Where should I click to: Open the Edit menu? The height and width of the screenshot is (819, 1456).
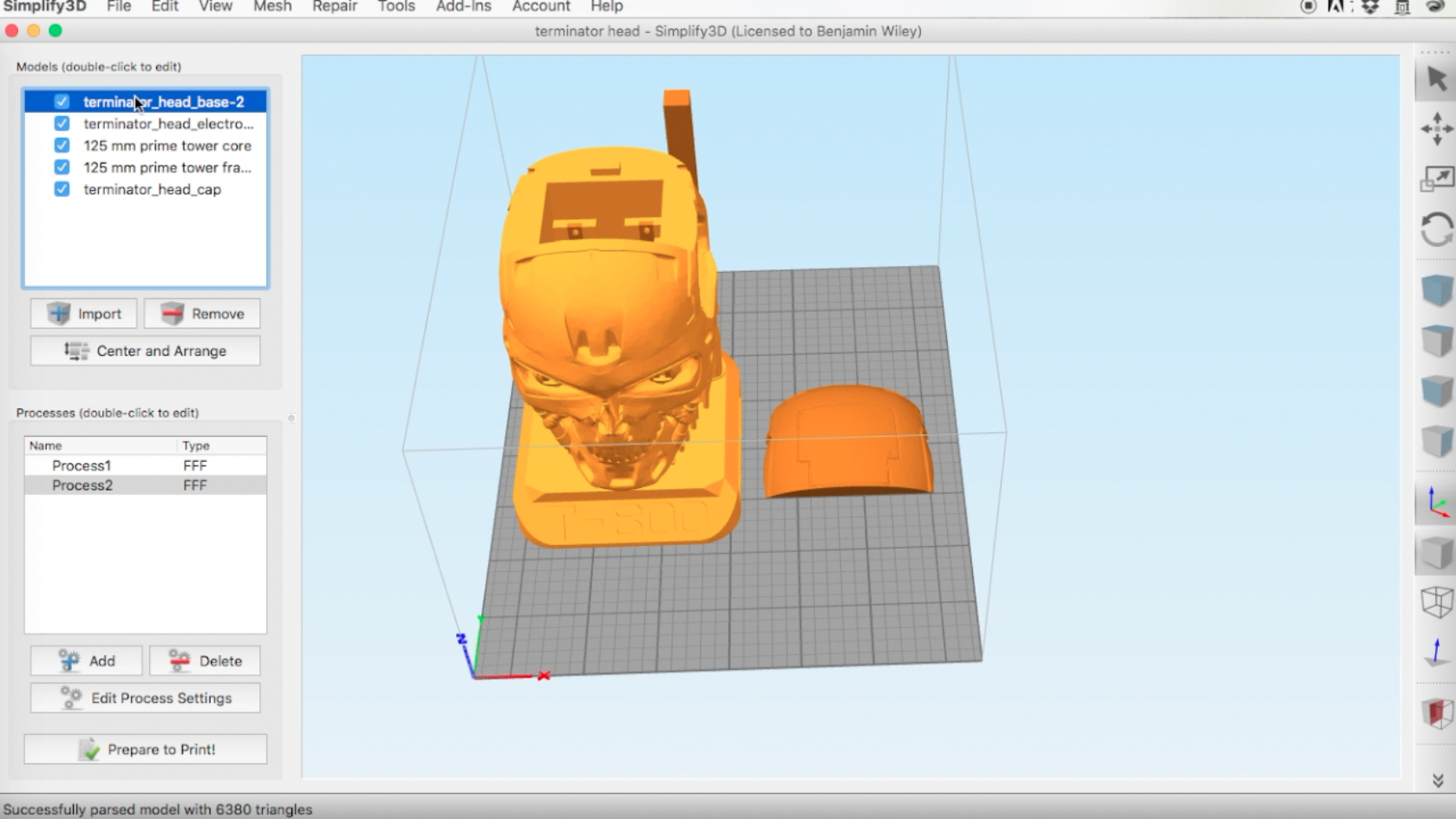click(x=165, y=7)
